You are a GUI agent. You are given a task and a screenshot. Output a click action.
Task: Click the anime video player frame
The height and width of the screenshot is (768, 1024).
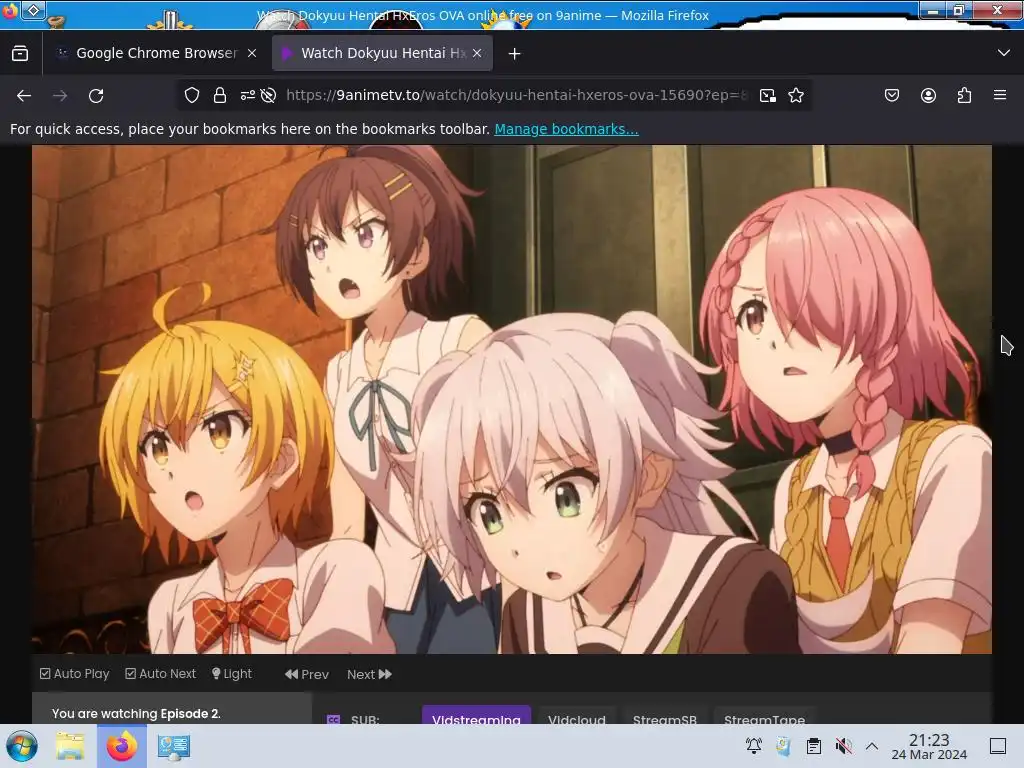[512, 399]
